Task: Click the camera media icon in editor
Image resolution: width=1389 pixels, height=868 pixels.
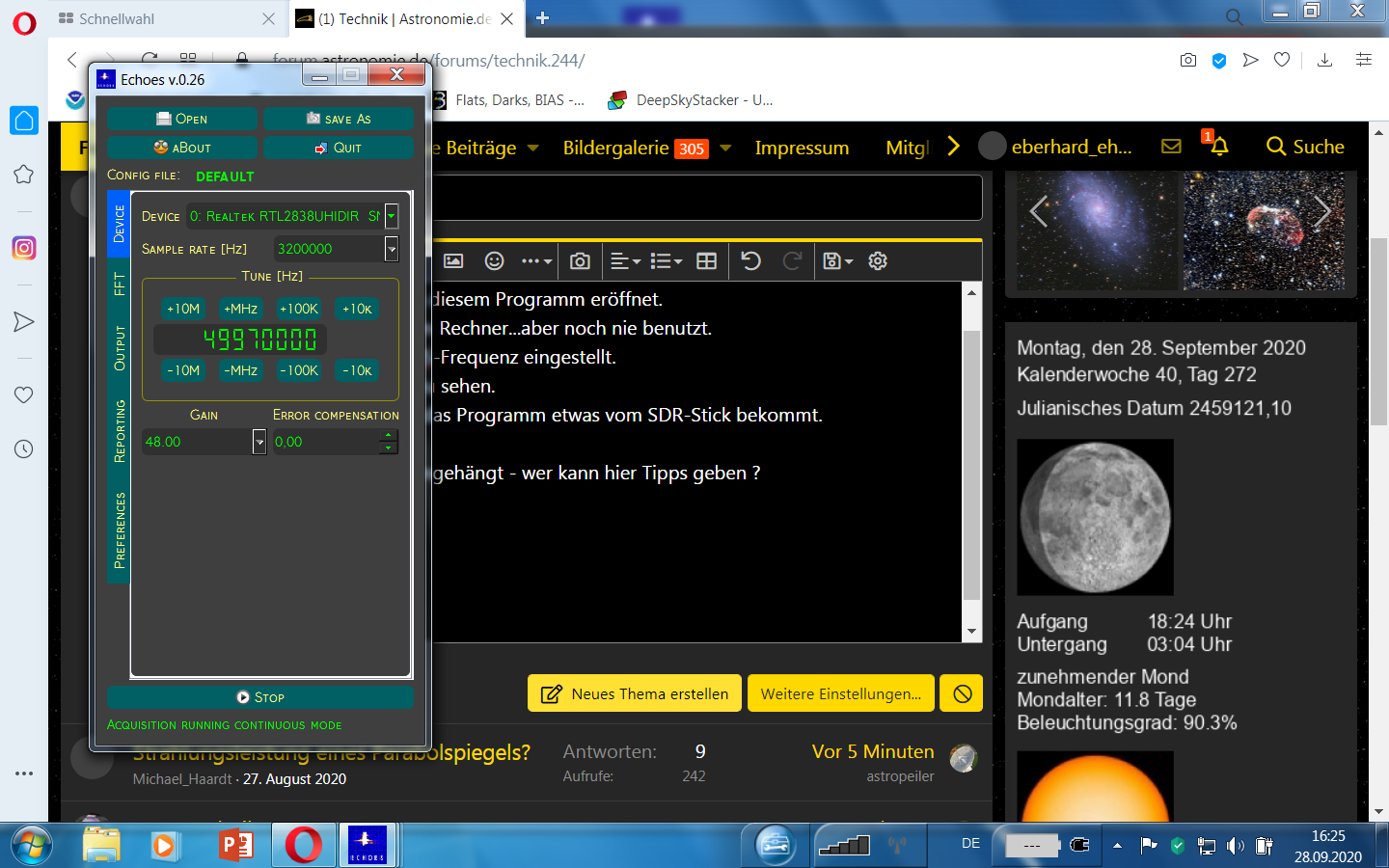Action: (x=580, y=261)
